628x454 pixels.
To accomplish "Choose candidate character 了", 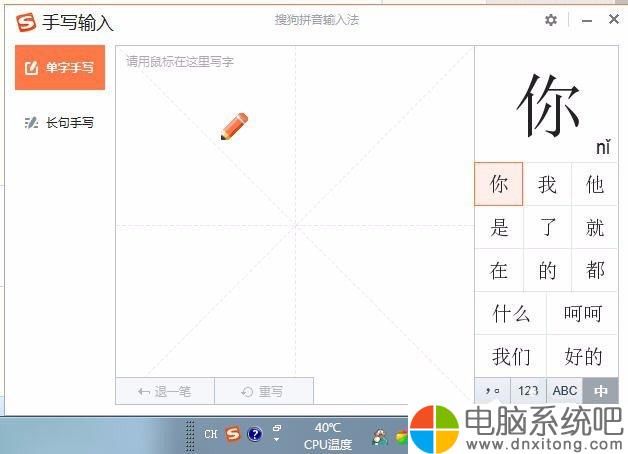I will point(547,227).
